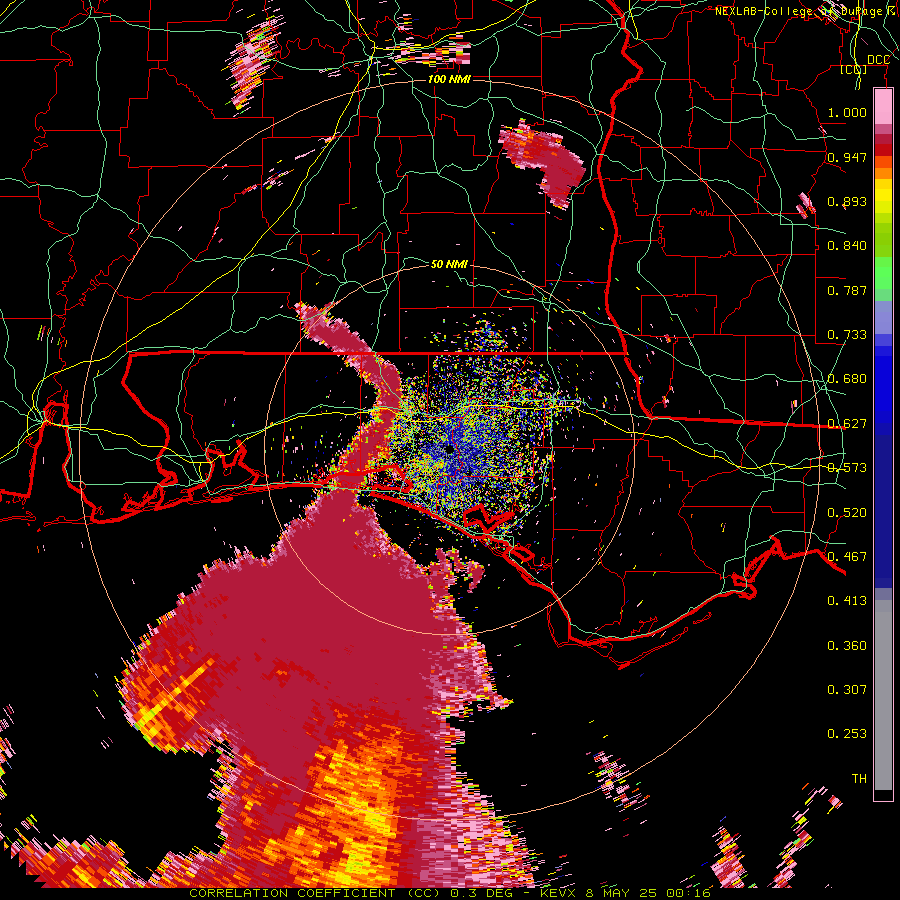
Task: Select the 0.307 scale value
Action: click(847, 689)
